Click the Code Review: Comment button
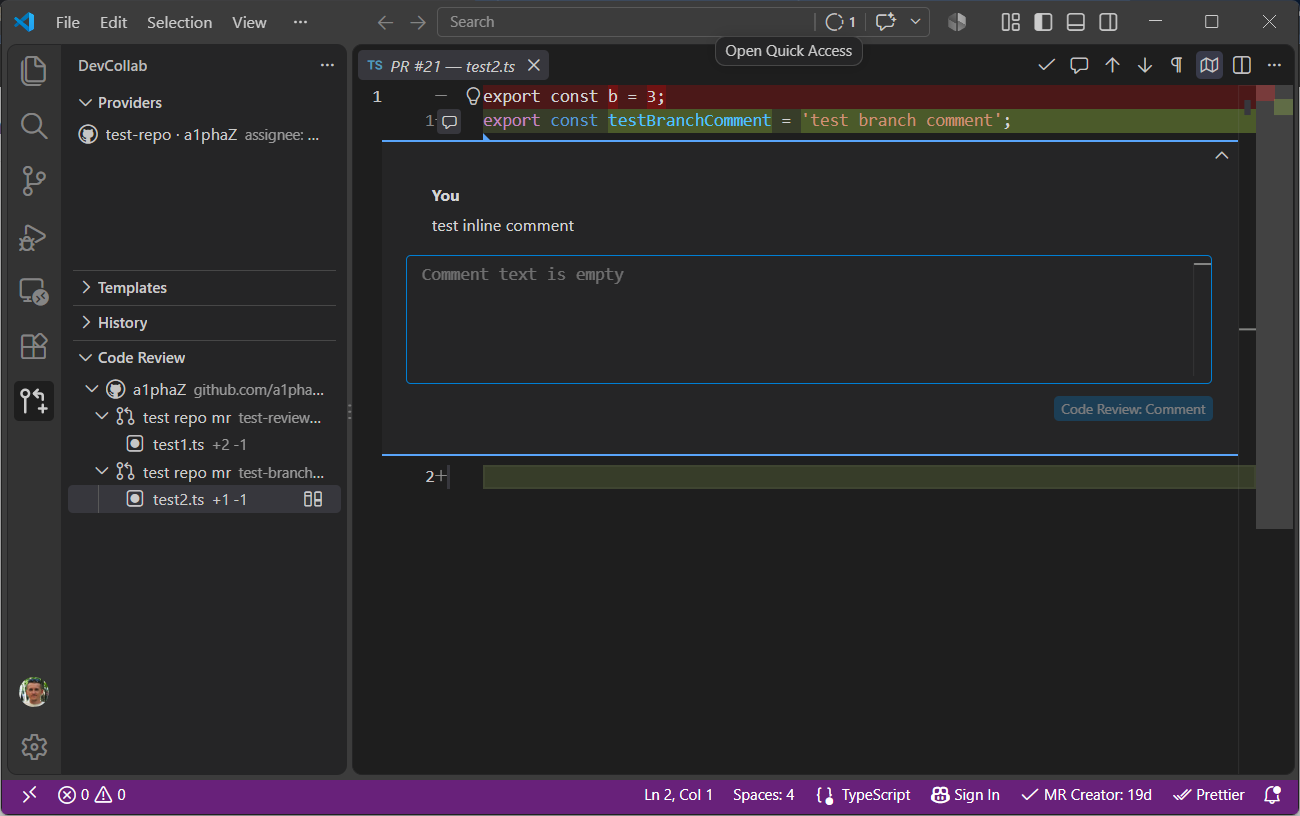The image size is (1300, 816). point(1133,409)
